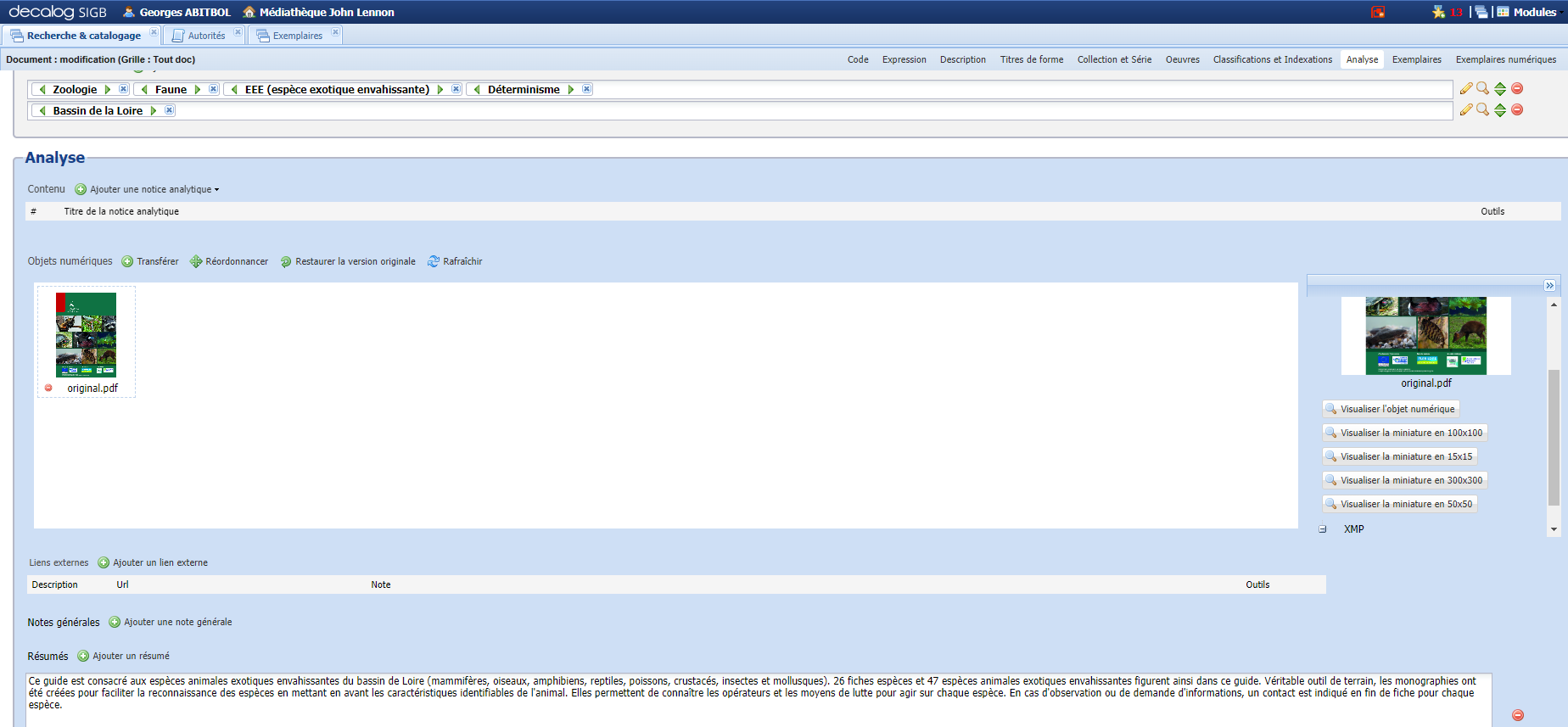1568x727 pixels.
Task: Click the right arrow of the Zoologie term
Action: [108, 89]
